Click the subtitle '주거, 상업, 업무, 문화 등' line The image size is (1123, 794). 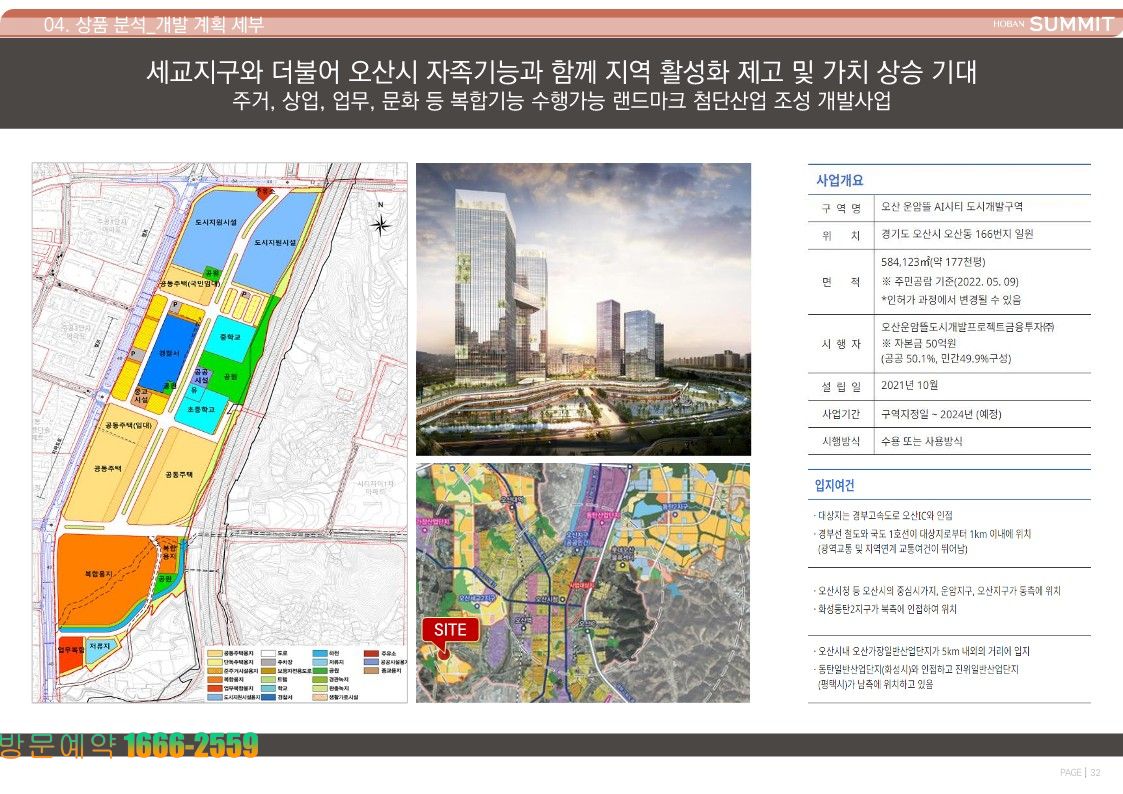click(x=562, y=100)
